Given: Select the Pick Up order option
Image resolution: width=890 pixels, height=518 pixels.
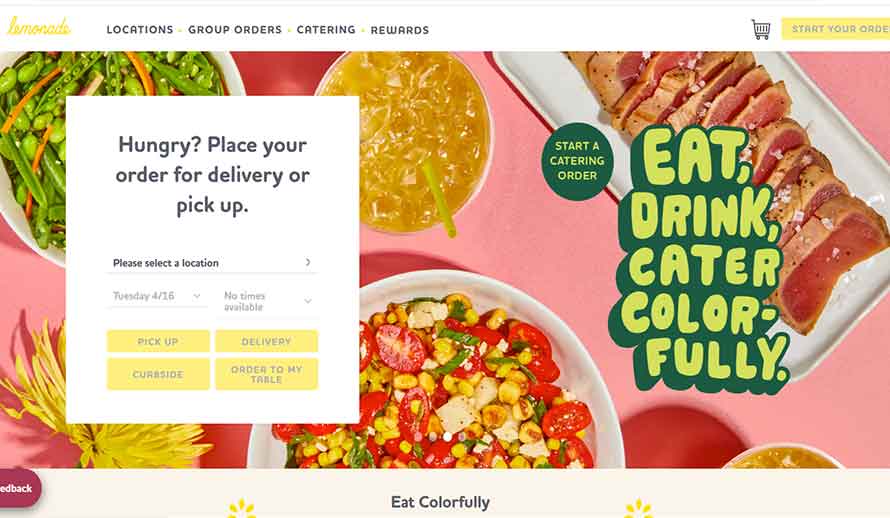Looking at the screenshot, I should click(x=158, y=342).
